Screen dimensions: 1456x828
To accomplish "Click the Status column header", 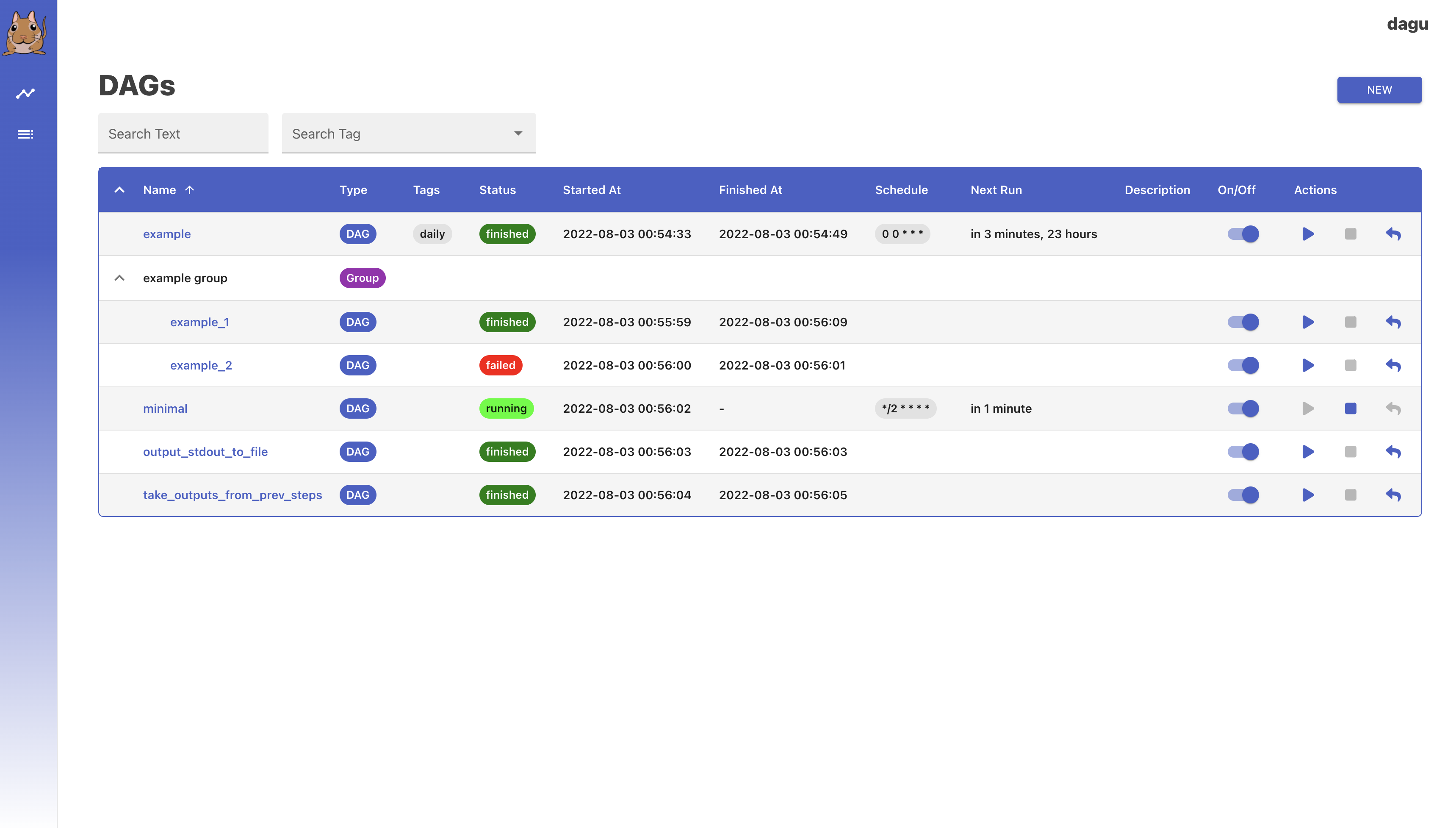I will (497, 190).
